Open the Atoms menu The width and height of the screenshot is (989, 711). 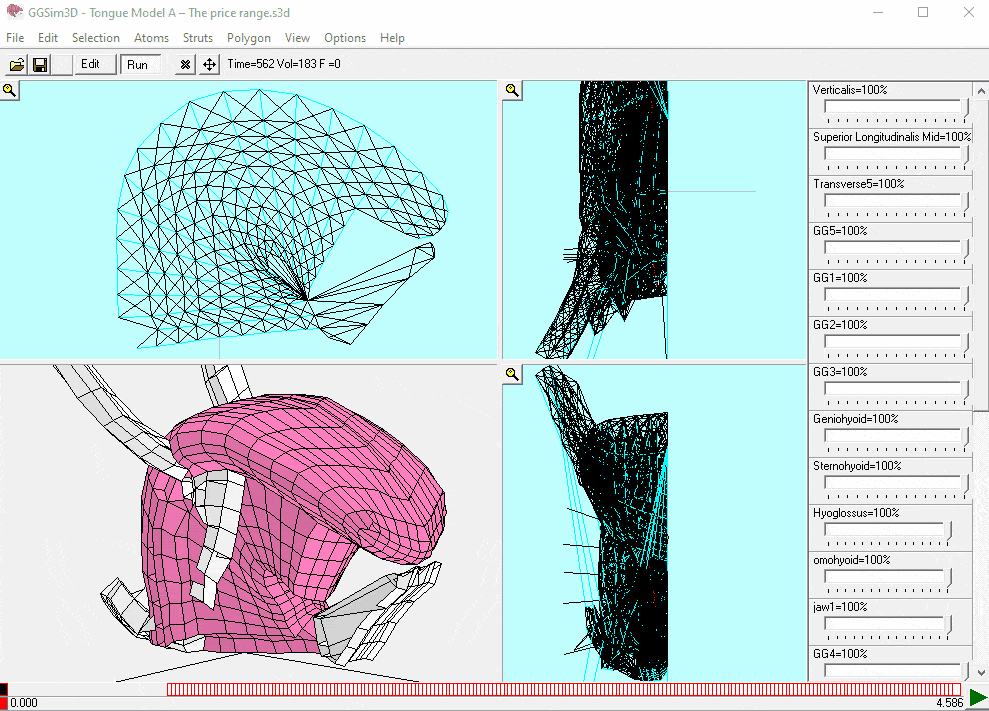(151, 38)
